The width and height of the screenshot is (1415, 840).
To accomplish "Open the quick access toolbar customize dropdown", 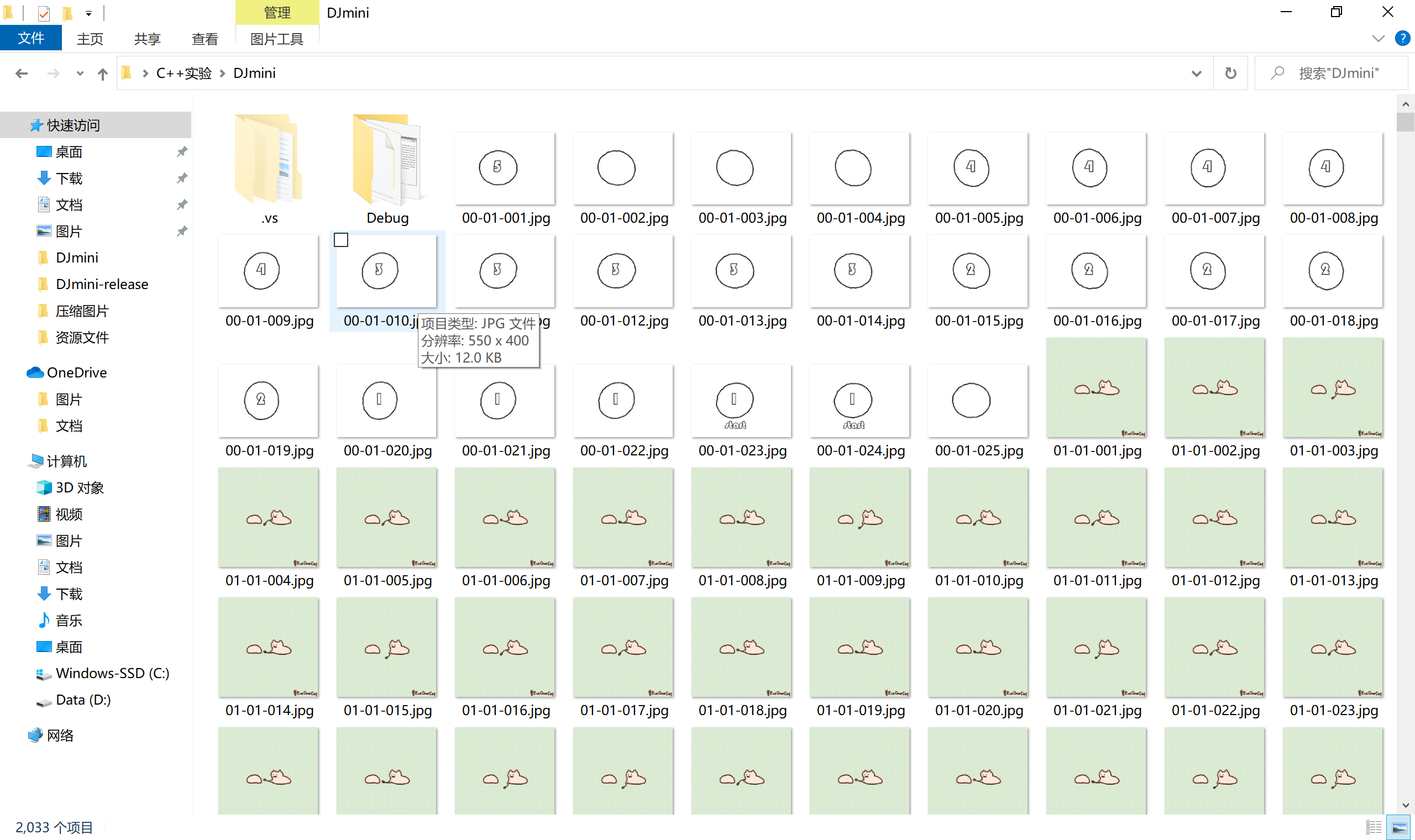I will [89, 13].
